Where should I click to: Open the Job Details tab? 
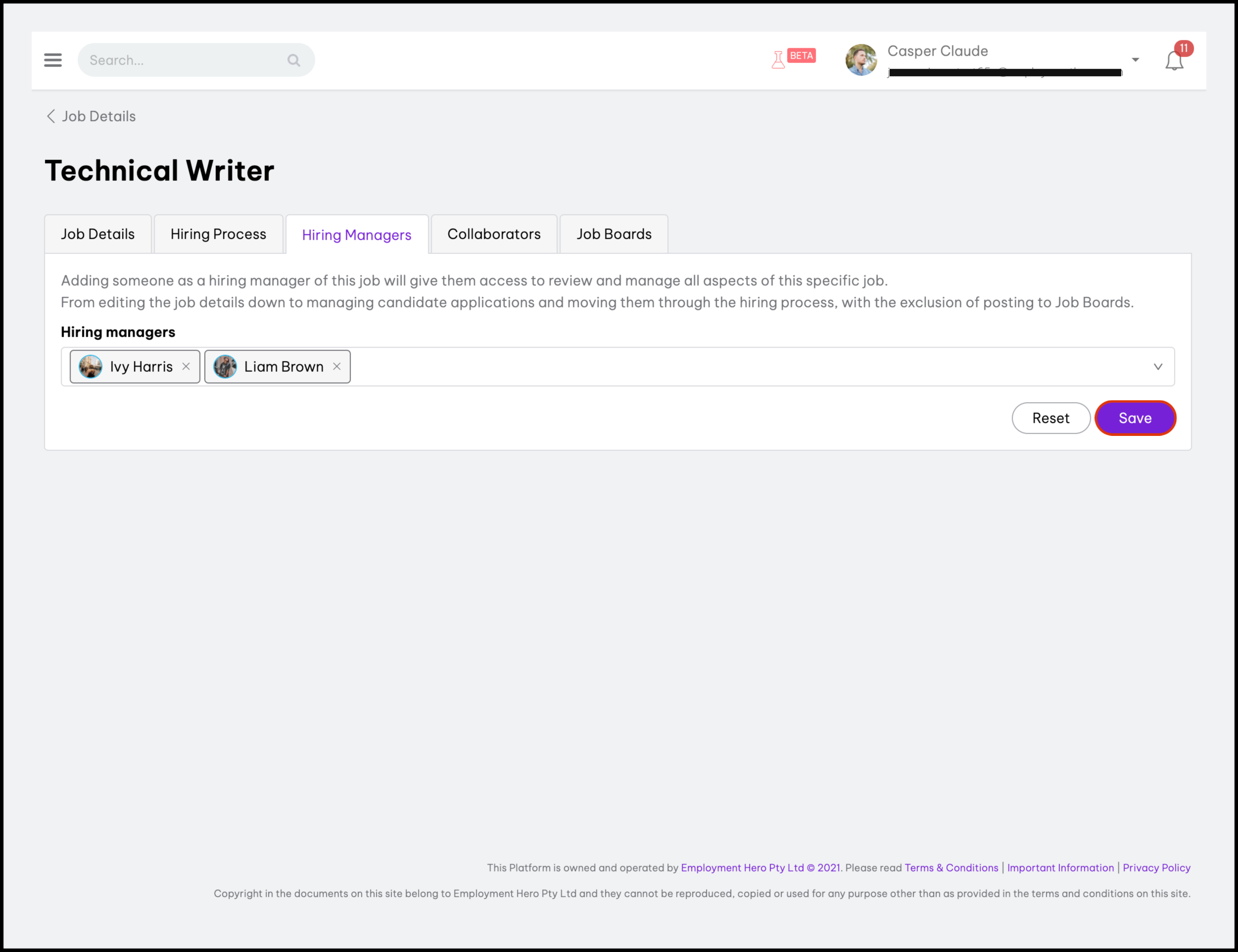pyautogui.click(x=97, y=234)
